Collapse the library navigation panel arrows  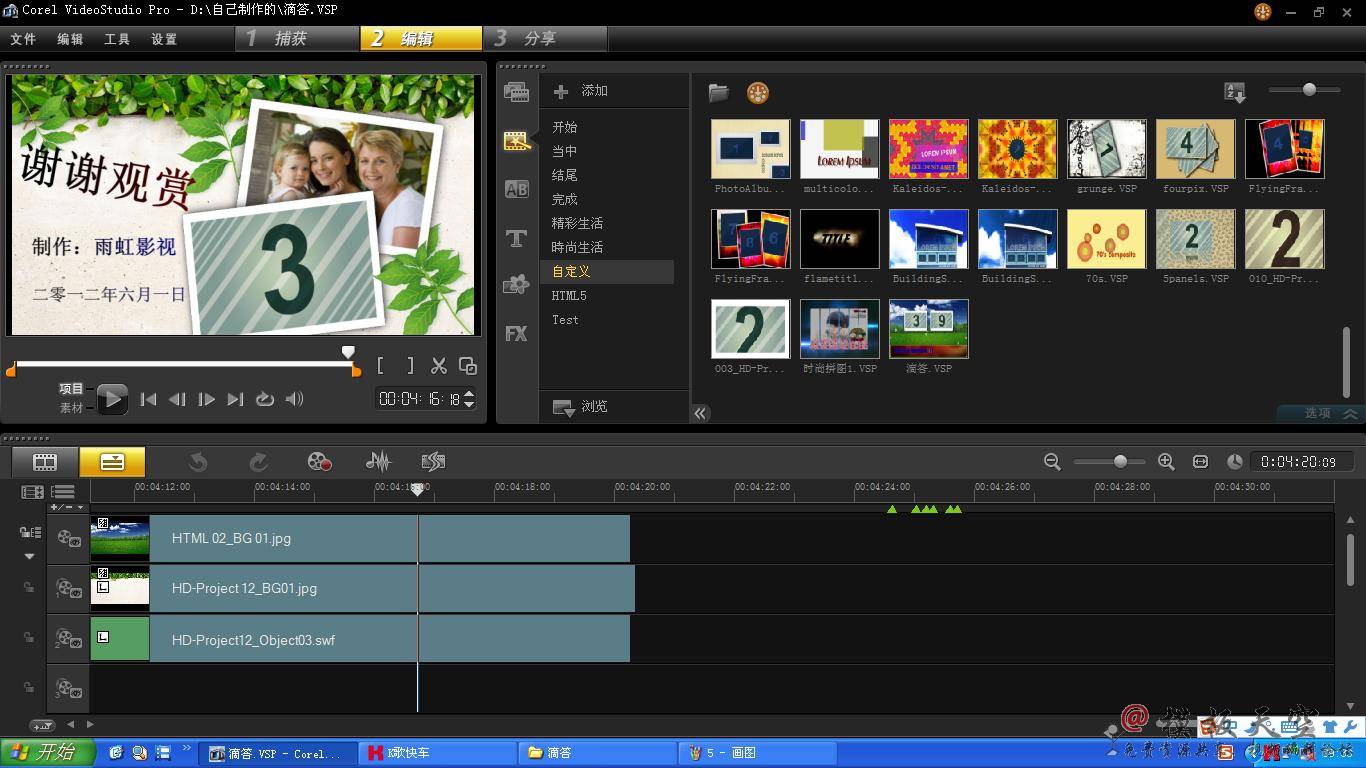(700, 413)
